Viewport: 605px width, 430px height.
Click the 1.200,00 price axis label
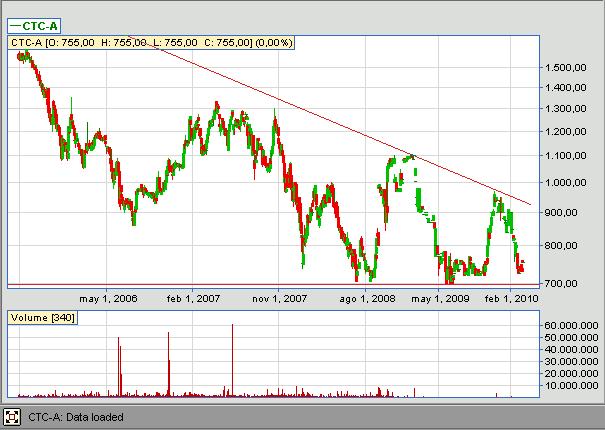tap(565, 132)
